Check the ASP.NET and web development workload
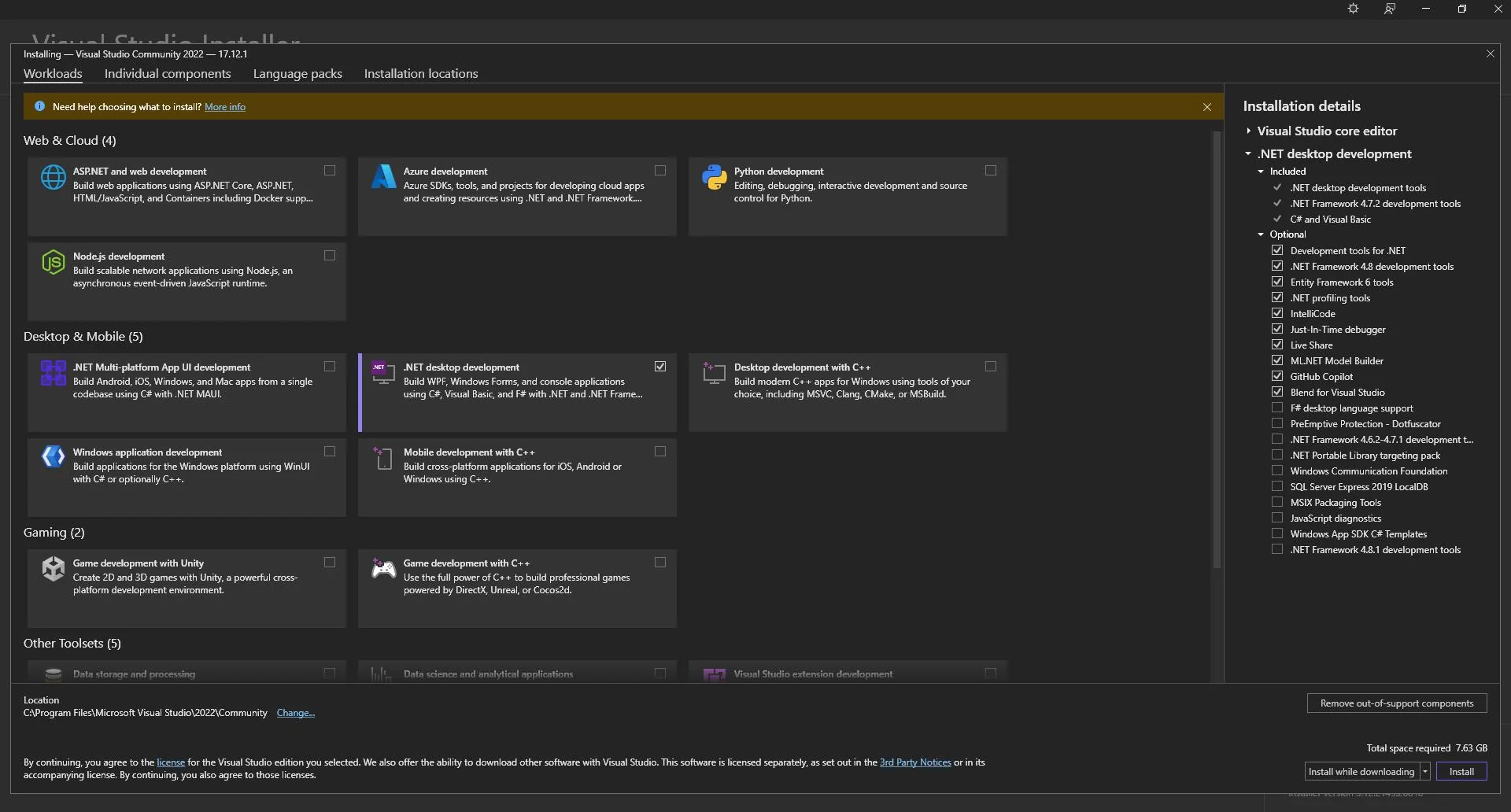 pyautogui.click(x=329, y=170)
